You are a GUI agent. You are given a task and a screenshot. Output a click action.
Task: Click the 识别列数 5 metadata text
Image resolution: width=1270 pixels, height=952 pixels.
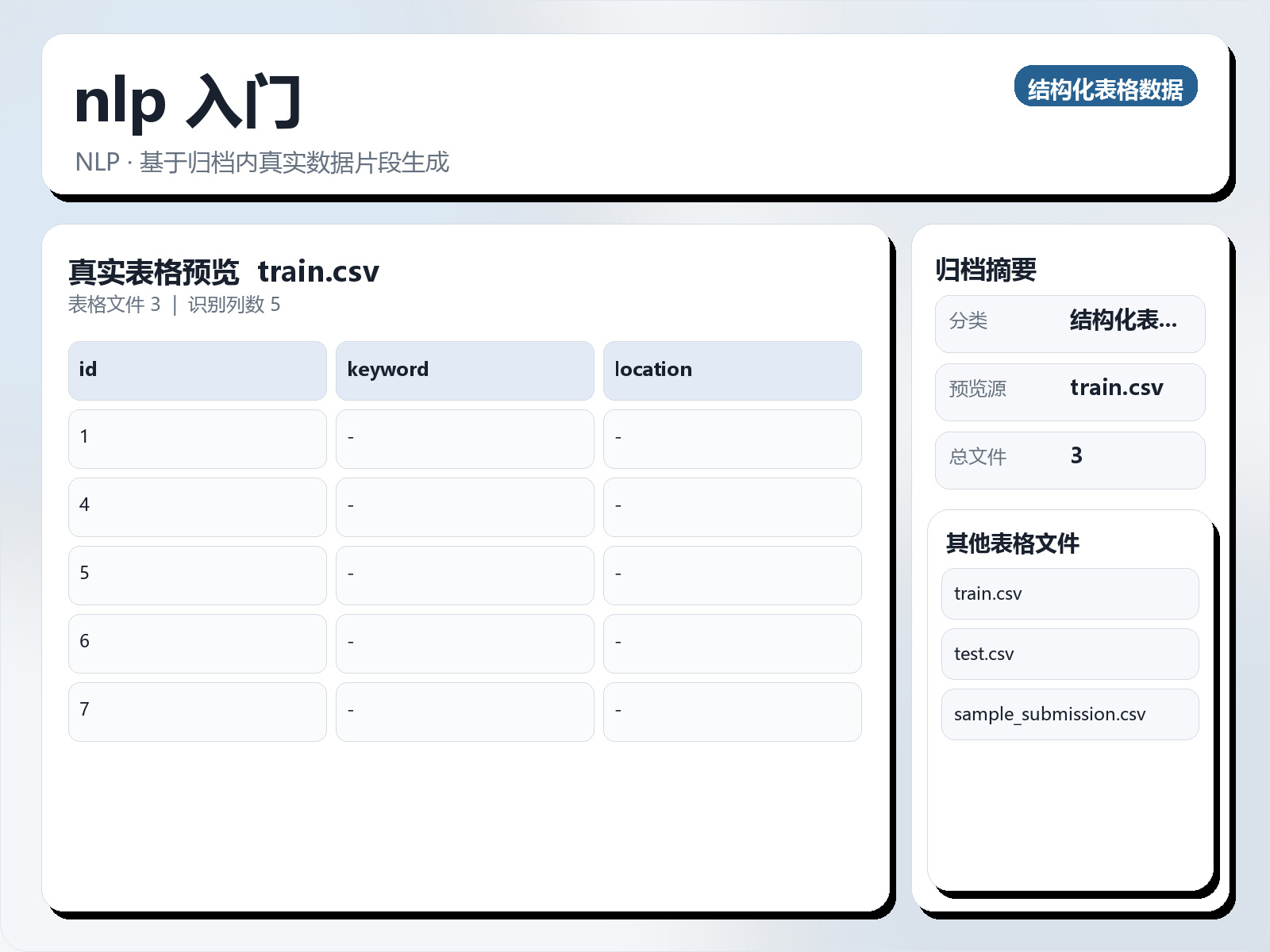click(x=234, y=305)
